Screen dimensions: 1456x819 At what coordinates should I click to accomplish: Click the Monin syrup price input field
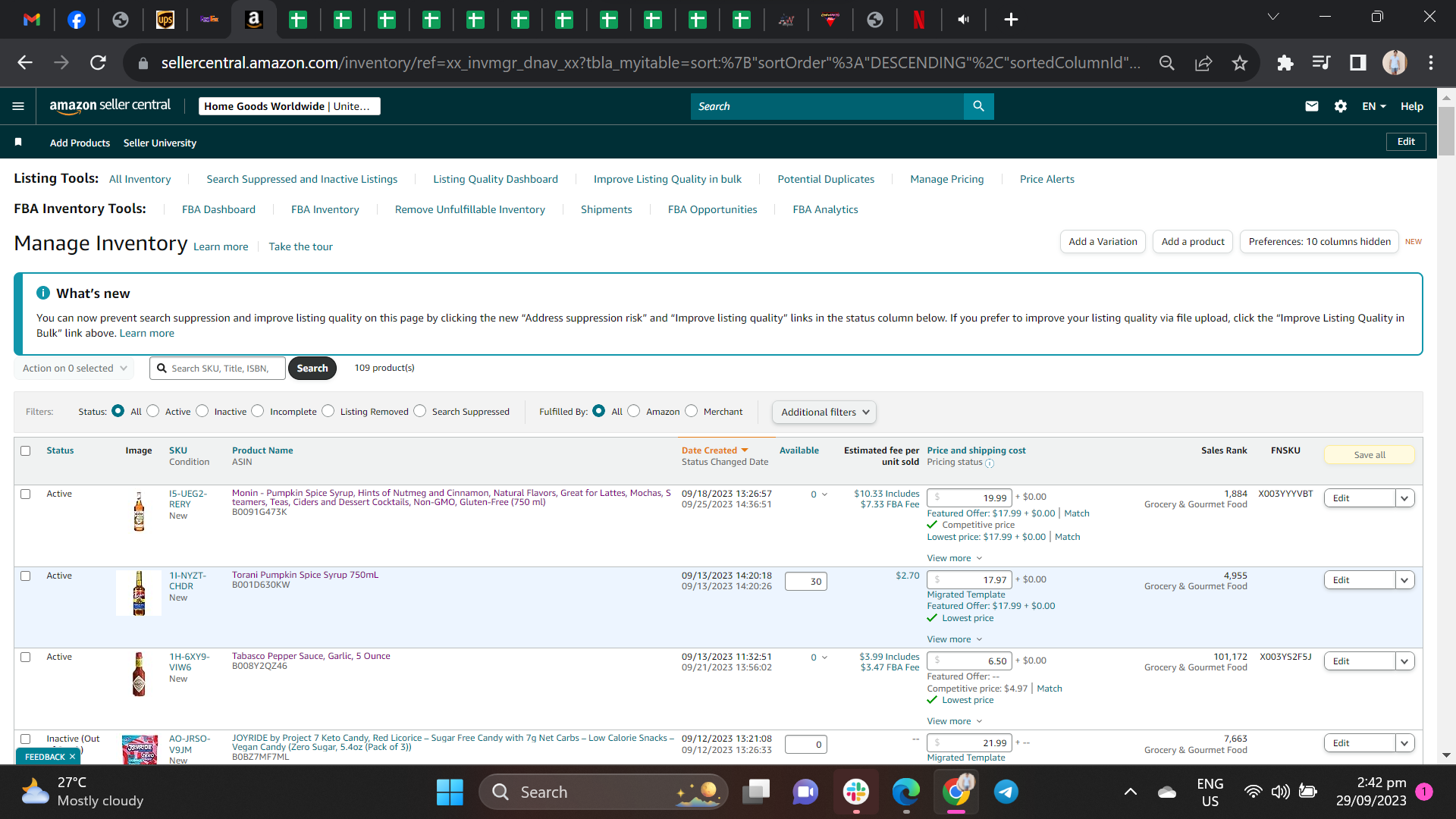point(969,498)
